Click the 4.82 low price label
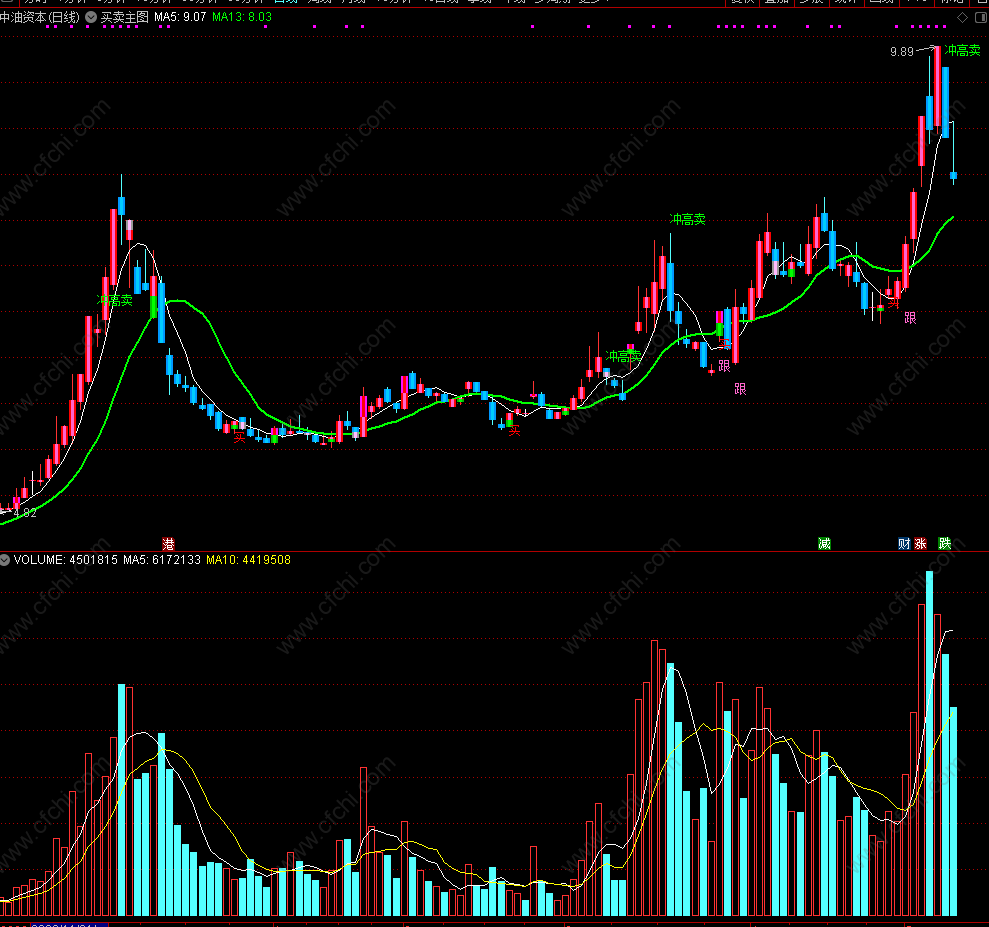The width and height of the screenshot is (989, 927). (25, 513)
